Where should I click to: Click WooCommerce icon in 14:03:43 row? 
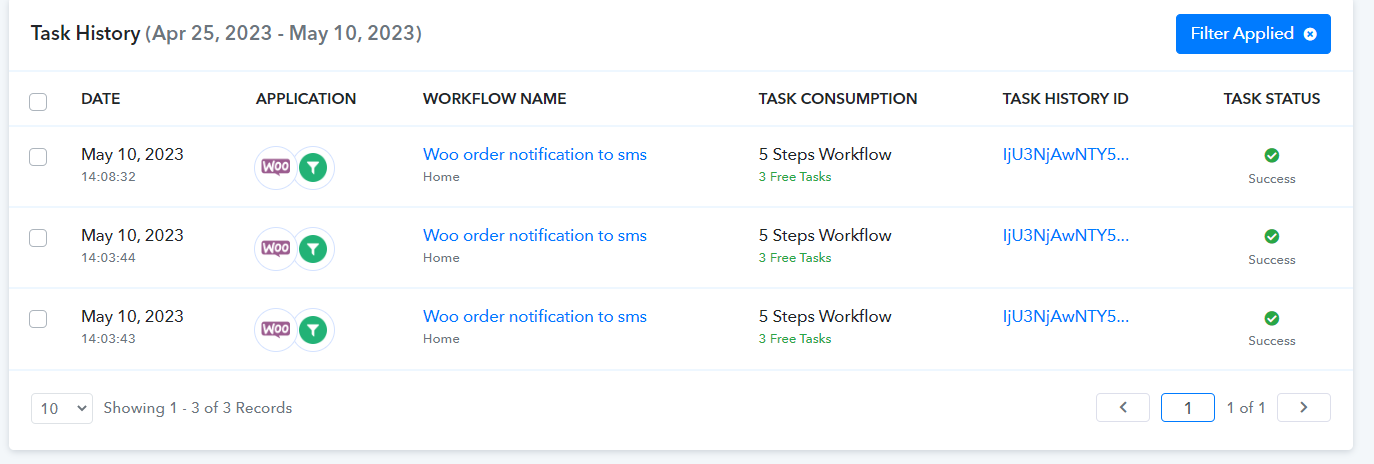[276, 329]
